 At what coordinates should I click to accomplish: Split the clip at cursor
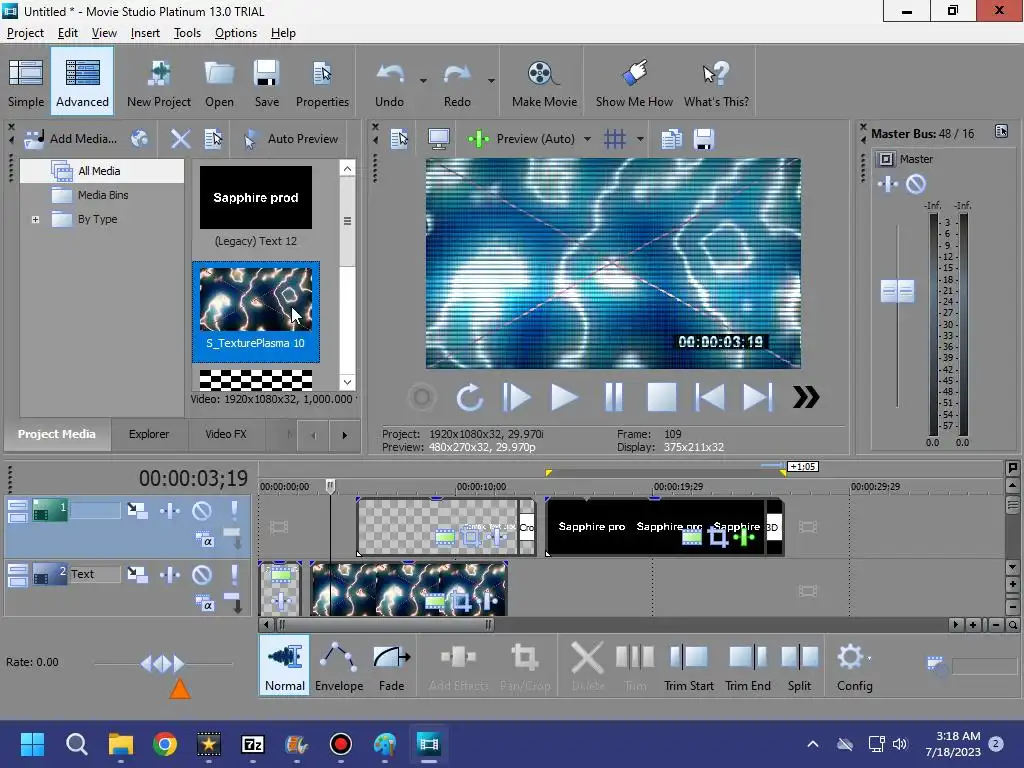click(x=799, y=665)
